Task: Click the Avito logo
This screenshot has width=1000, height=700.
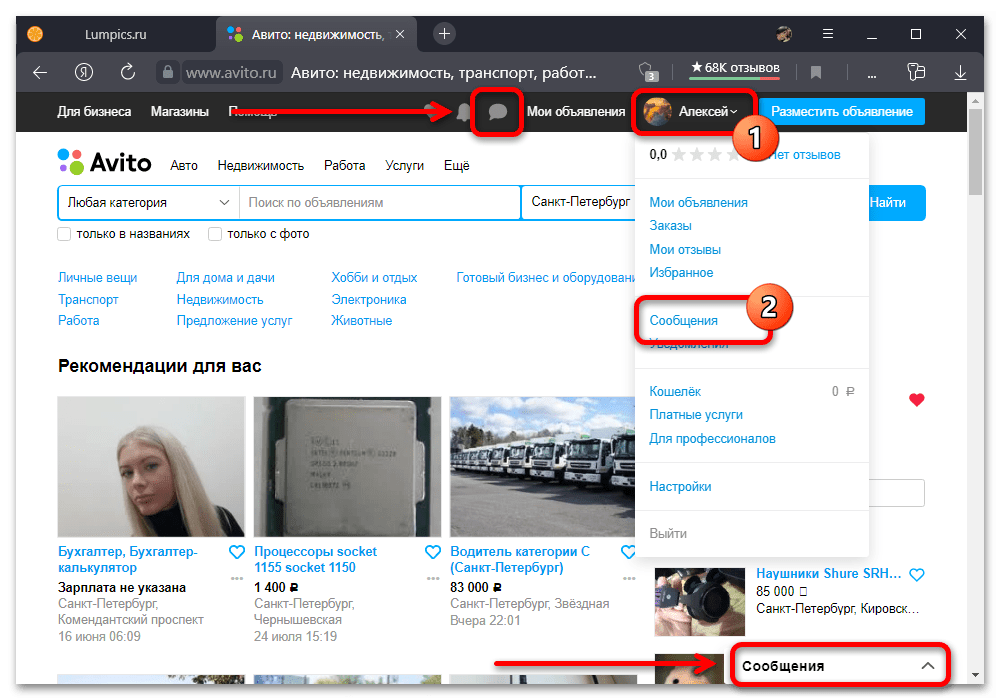Action: pyautogui.click(x=105, y=162)
